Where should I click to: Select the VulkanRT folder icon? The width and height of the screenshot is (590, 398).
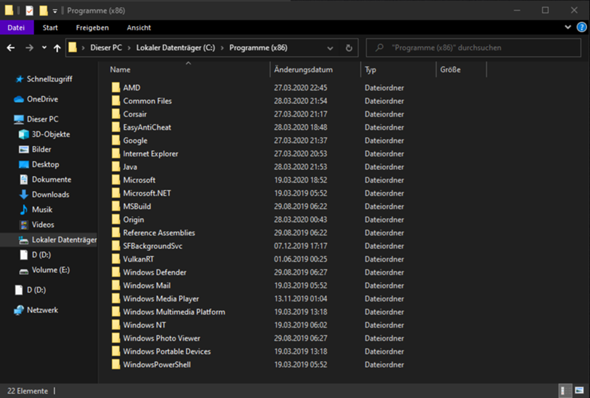[116, 258]
